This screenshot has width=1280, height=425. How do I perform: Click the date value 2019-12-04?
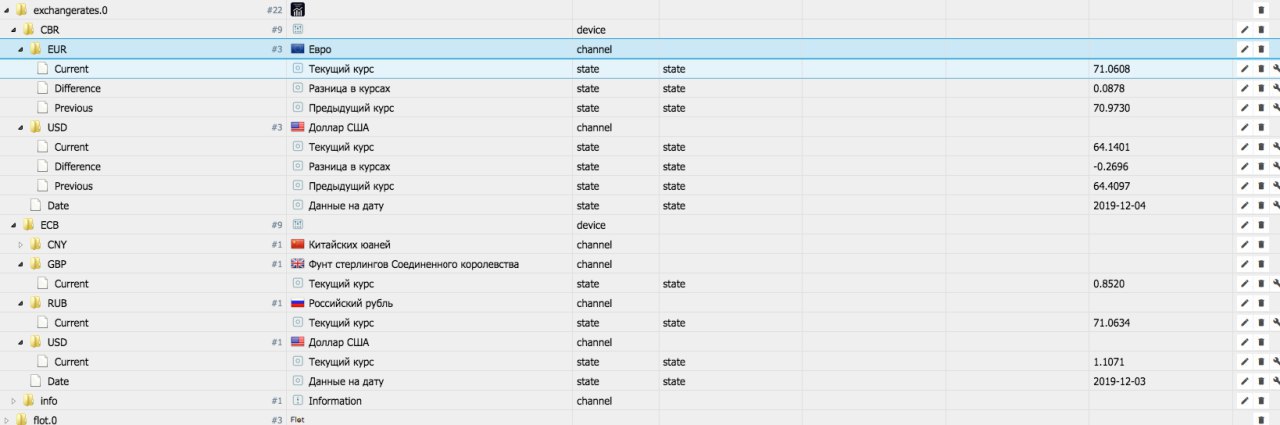1120,205
